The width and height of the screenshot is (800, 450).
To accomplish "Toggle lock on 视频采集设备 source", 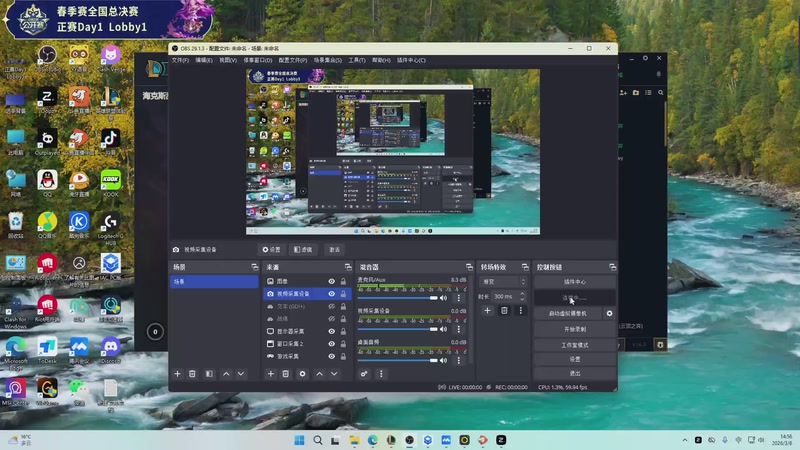I will [x=343, y=294].
